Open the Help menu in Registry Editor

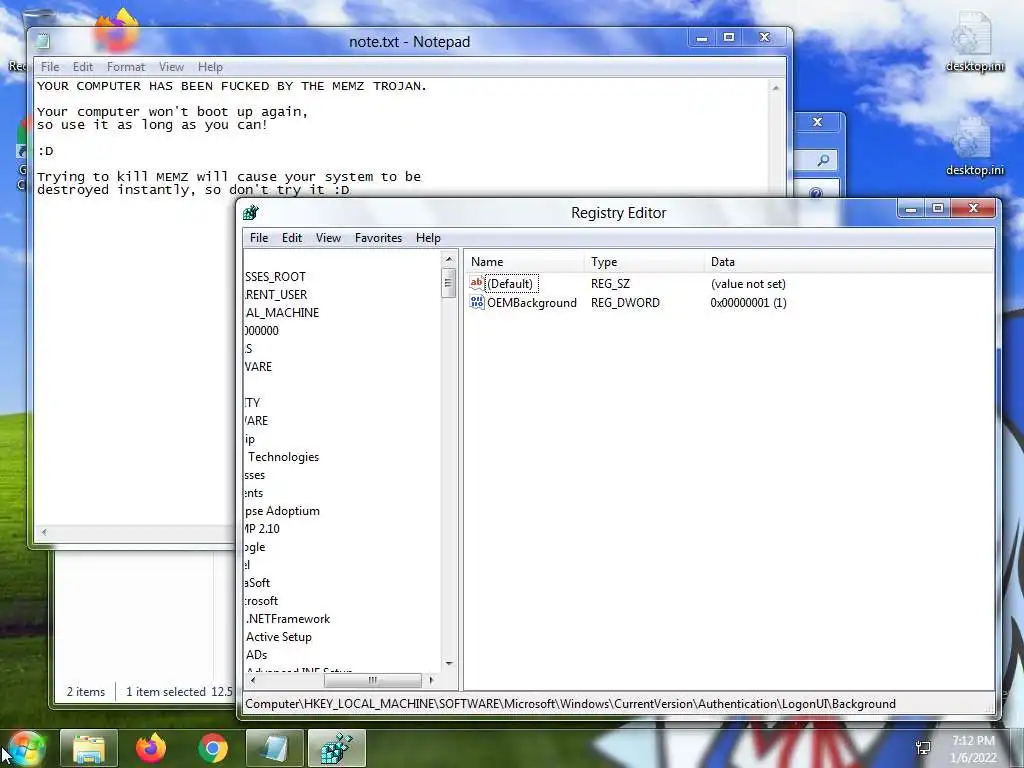point(428,238)
